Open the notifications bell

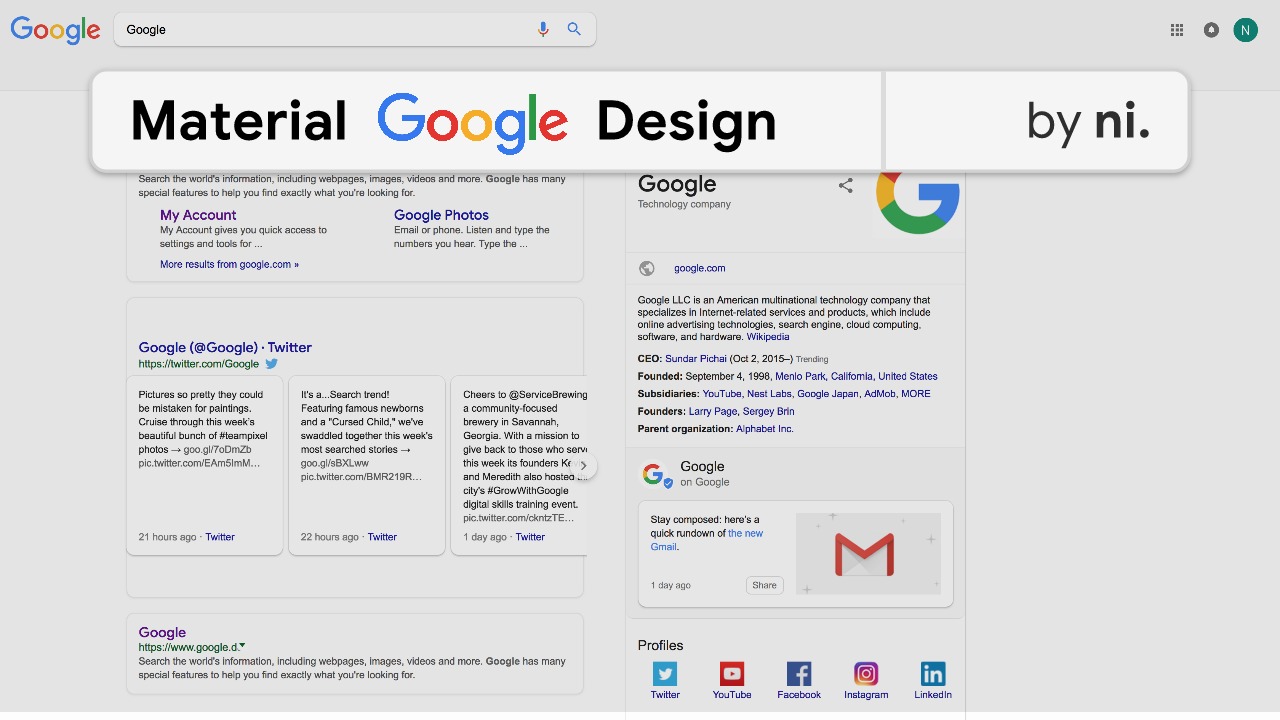point(1211,30)
